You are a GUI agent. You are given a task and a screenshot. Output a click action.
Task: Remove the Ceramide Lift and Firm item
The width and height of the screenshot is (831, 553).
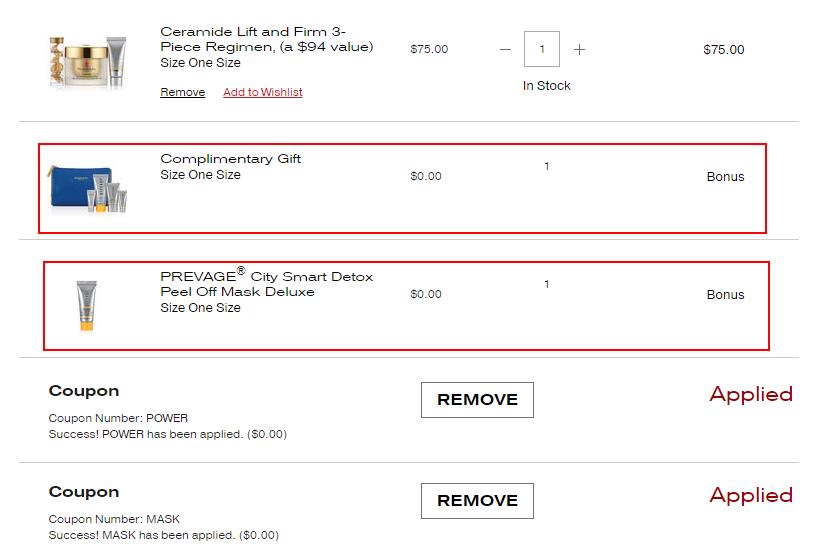tap(182, 92)
